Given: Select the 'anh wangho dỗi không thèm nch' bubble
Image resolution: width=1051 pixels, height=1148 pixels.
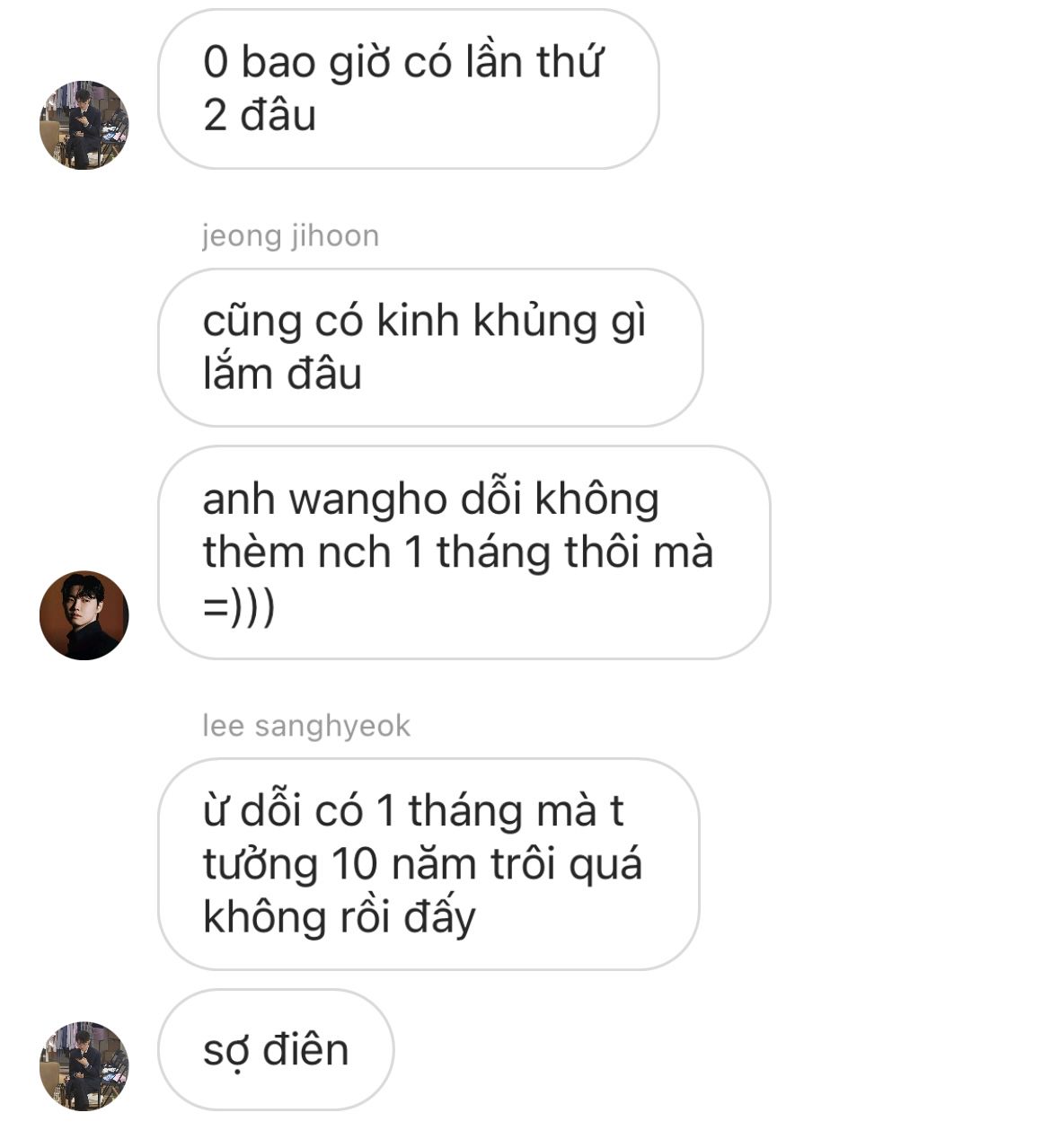Looking at the screenshot, I should [x=464, y=552].
